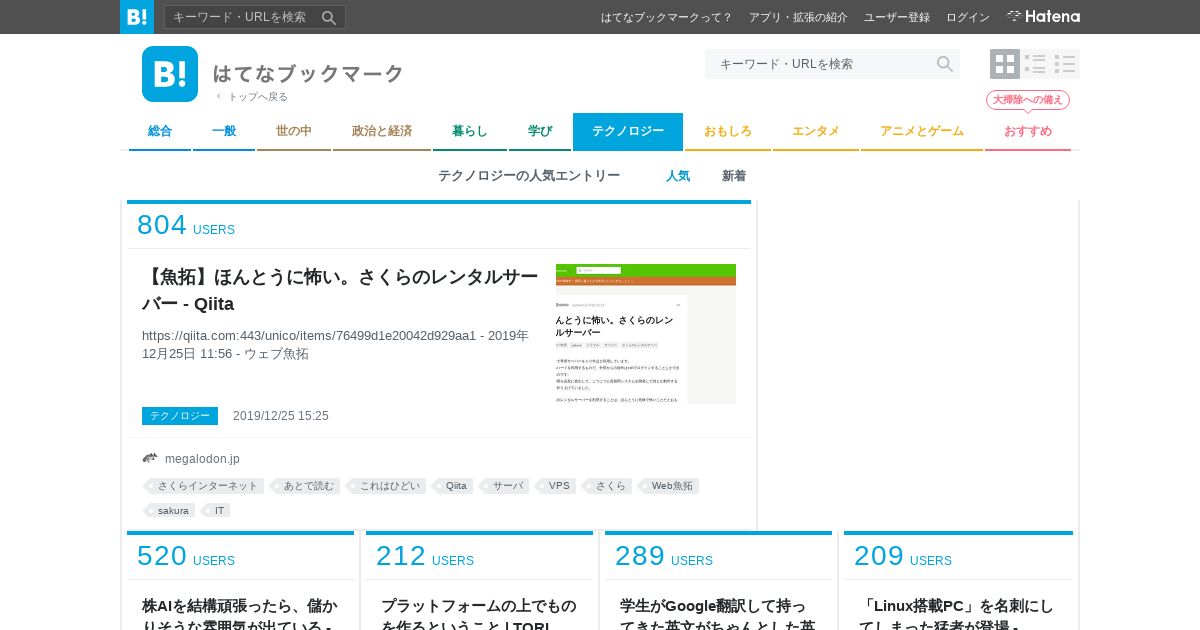
Task: Click the Web魚拓 tag
Action: coord(670,486)
